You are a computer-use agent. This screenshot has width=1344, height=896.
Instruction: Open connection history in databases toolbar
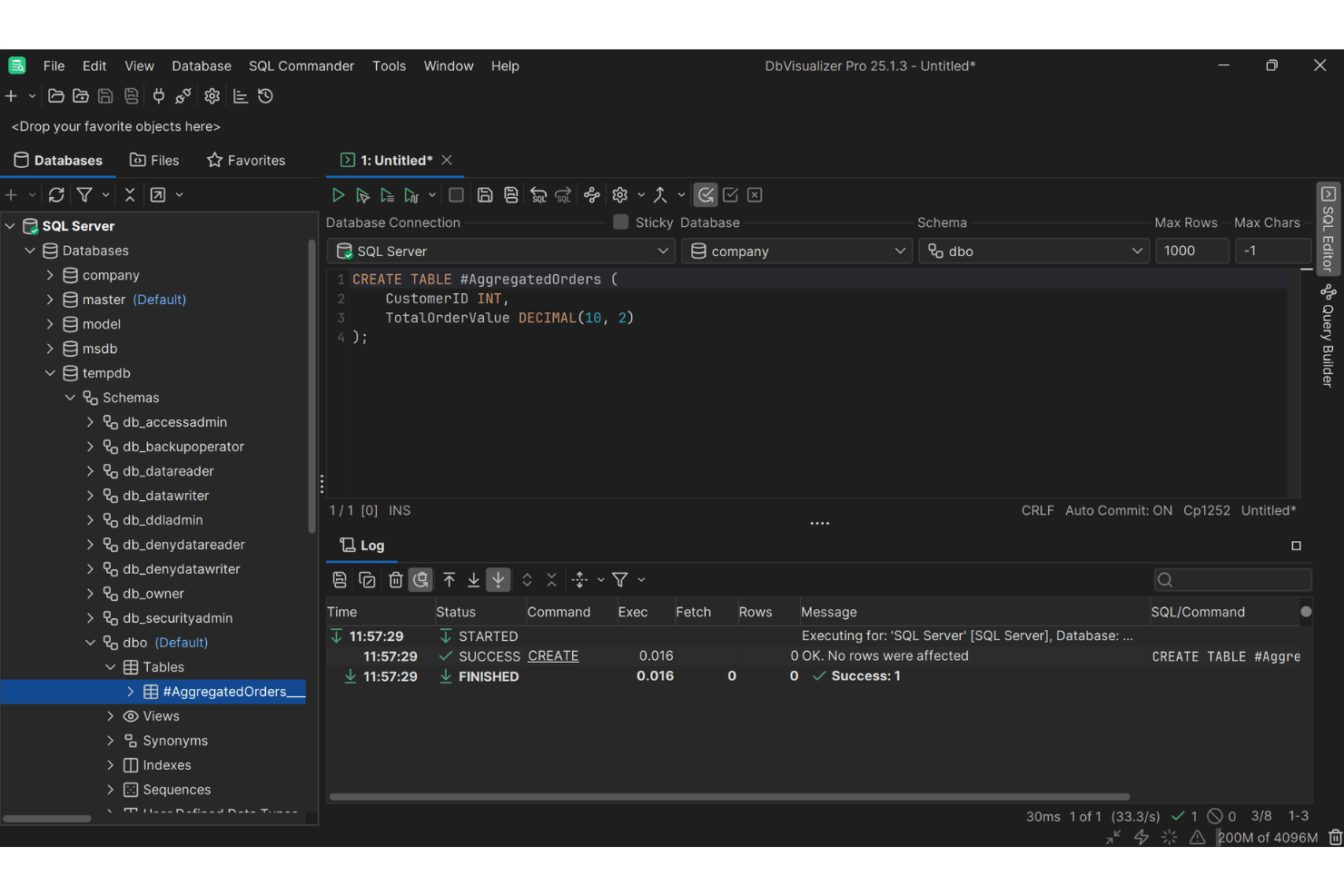pyautogui.click(x=264, y=95)
